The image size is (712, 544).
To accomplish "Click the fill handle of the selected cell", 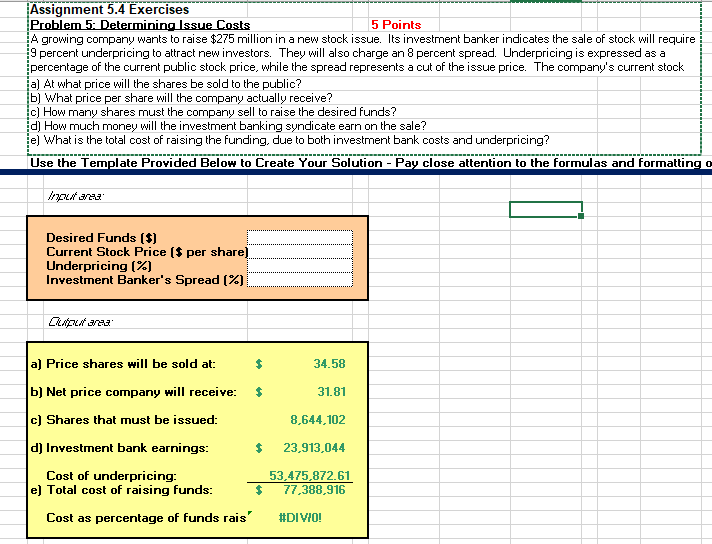I will 581,216.
